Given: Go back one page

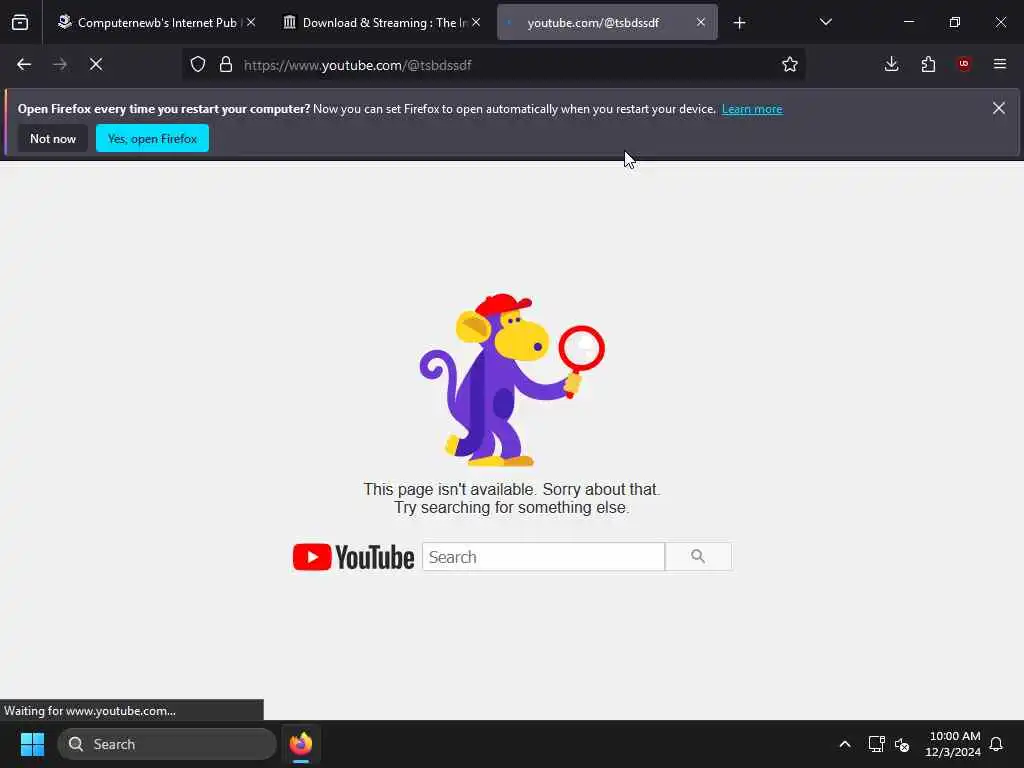Looking at the screenshot, I should [24, 64].
